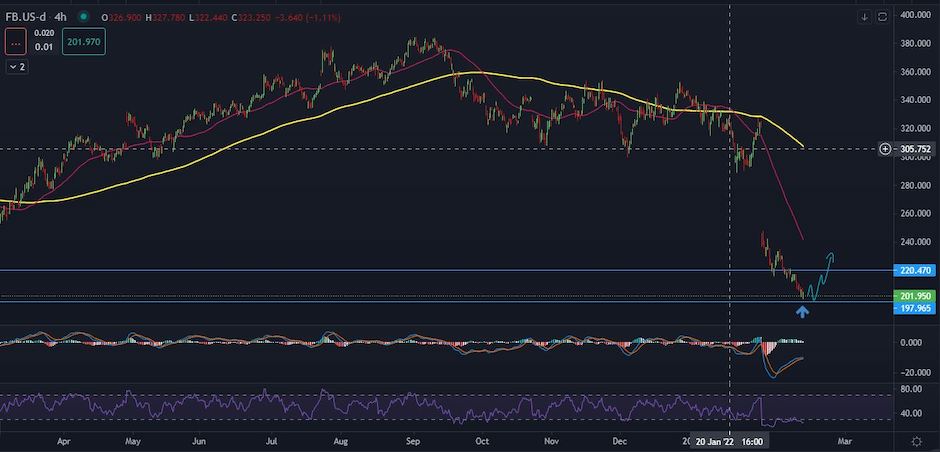Click the red sell button with dots
This screenshot has height=452, width=940.
(x=17, y=41)
